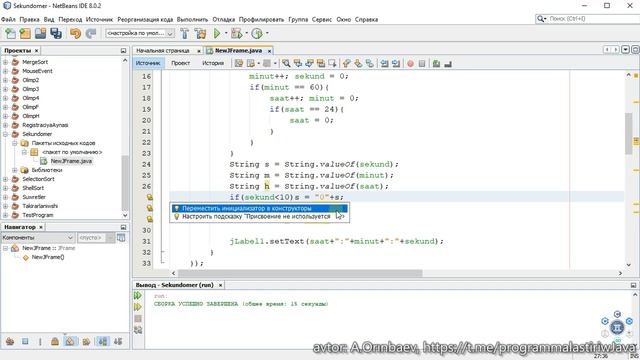
Task: Select NewJFrame.java in project tree
Action: click(71, 161)
